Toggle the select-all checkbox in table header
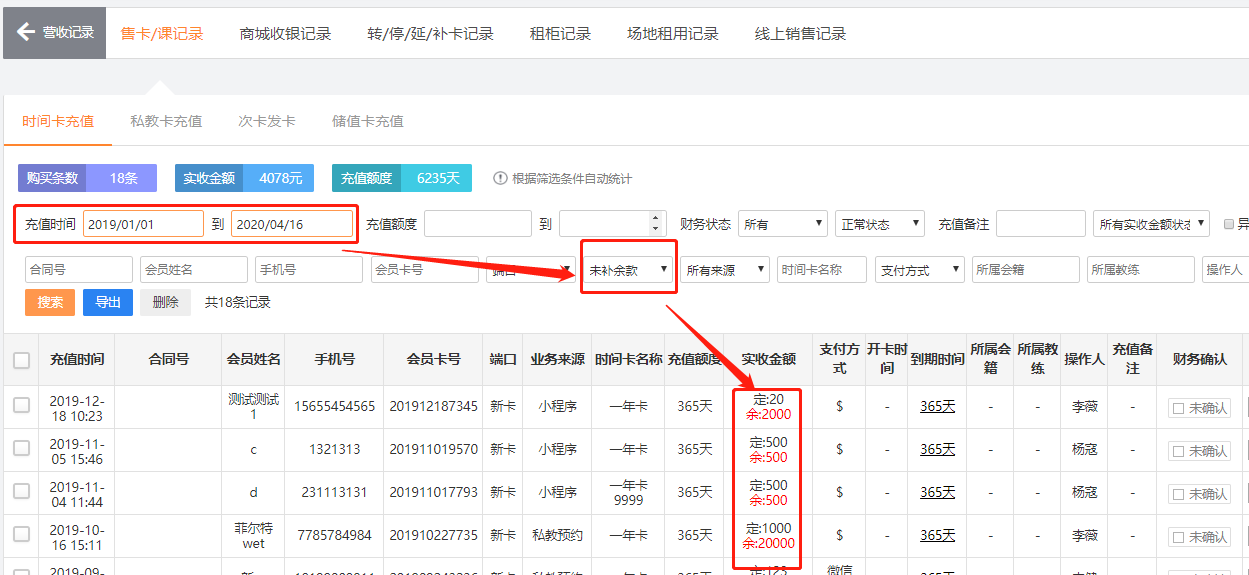1249x575 pixels. 21,360
